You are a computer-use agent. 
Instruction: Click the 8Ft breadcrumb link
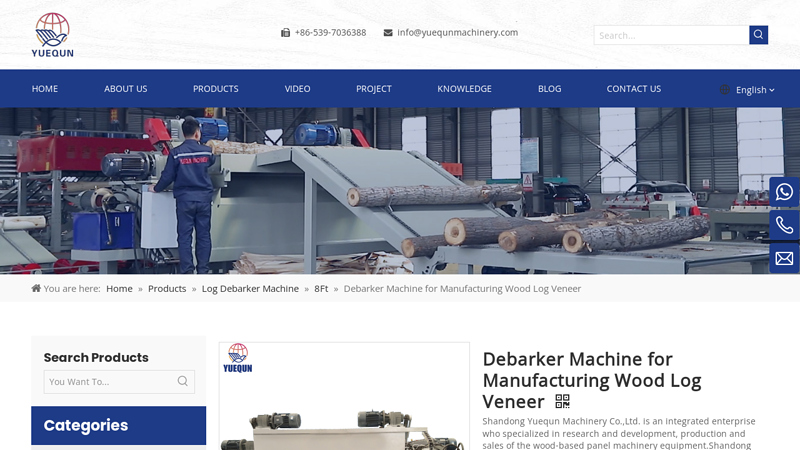321,288
